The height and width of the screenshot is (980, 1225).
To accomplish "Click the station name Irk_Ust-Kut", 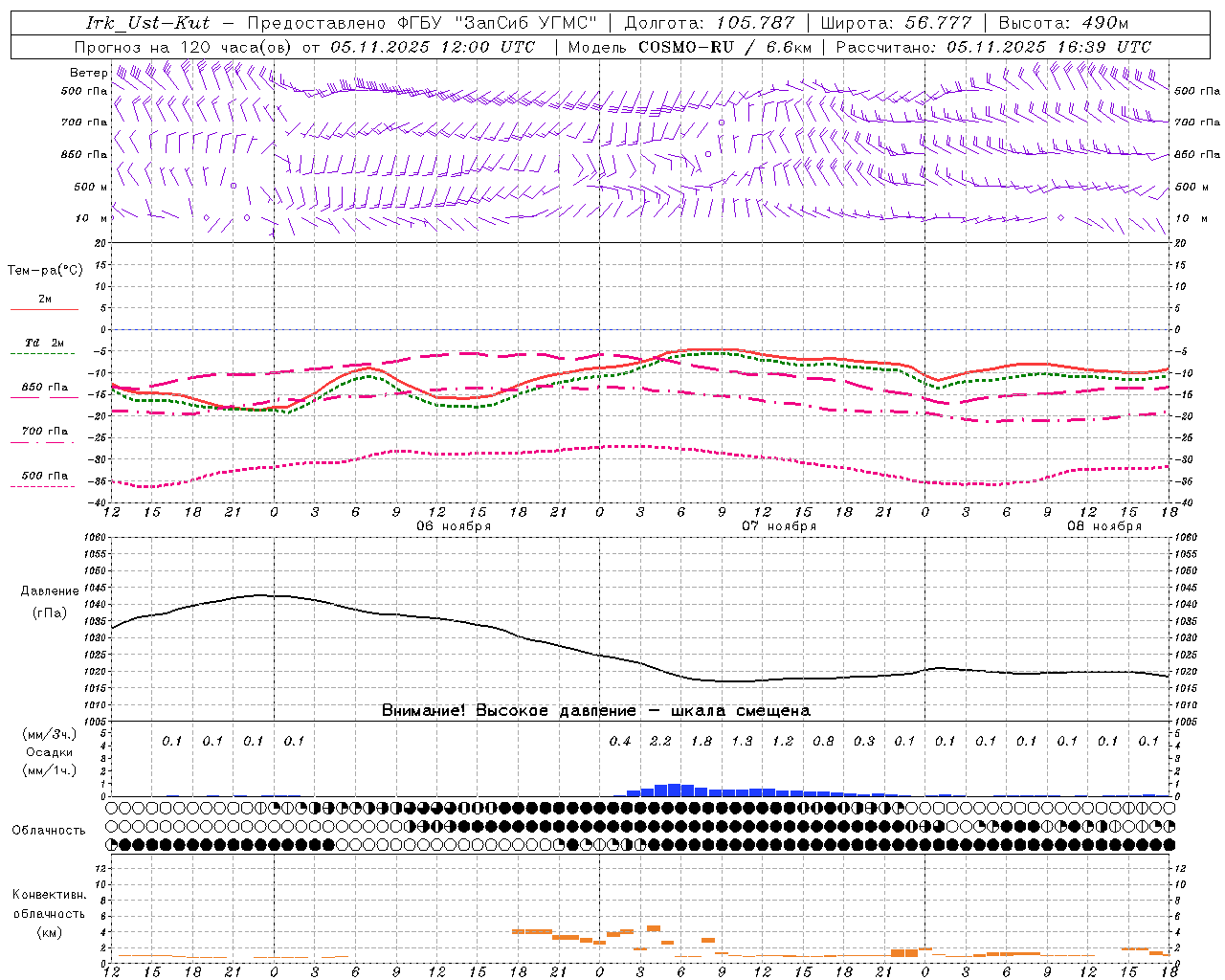I will click(147, 23).
